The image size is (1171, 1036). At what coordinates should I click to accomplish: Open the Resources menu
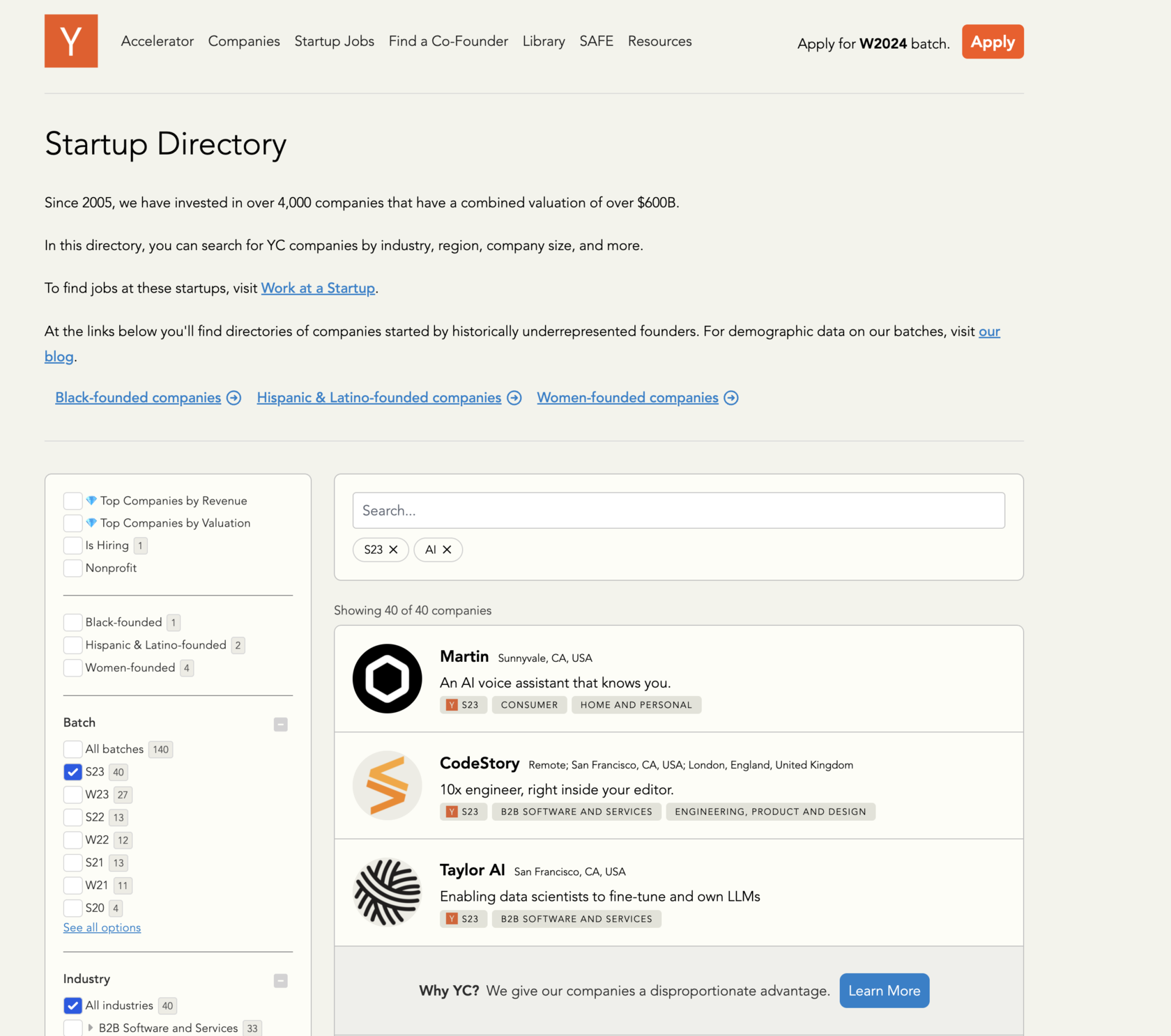point(660,41)
